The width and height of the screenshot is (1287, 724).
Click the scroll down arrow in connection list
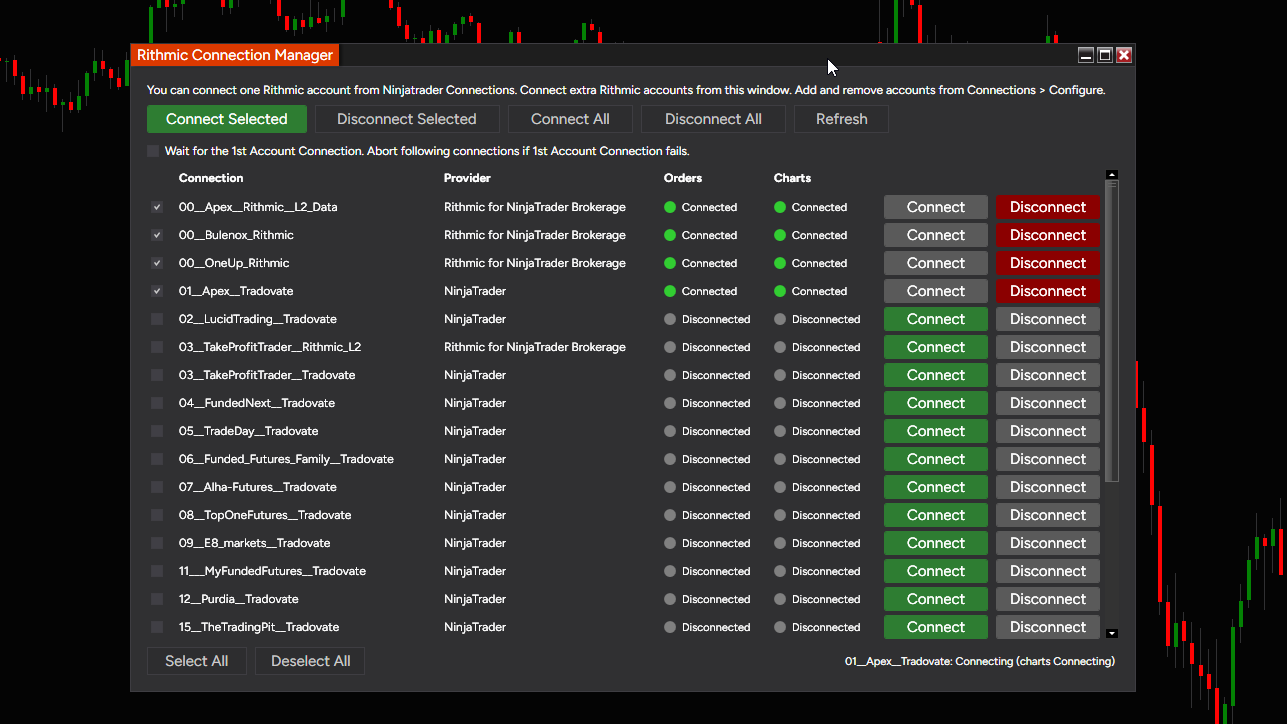pyautogui.click(x=1112, y=633)
